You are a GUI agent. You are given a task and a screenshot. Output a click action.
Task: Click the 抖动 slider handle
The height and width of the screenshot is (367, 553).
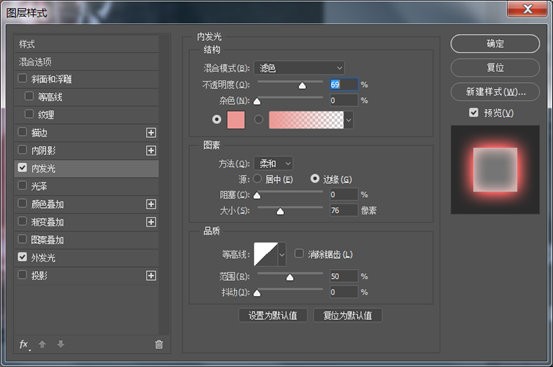(257, 293)
